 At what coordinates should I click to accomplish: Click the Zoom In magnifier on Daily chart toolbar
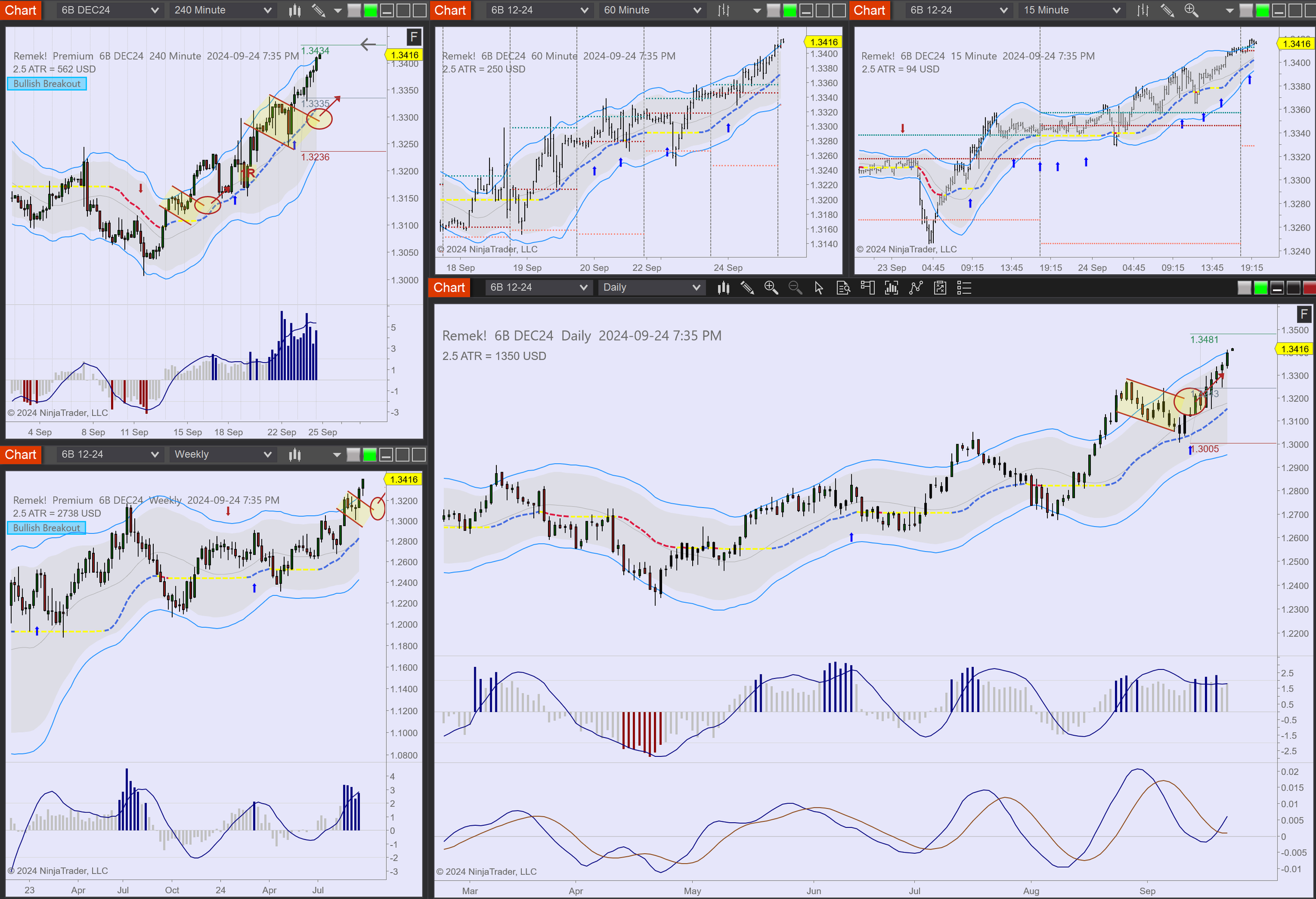(771, 288)
